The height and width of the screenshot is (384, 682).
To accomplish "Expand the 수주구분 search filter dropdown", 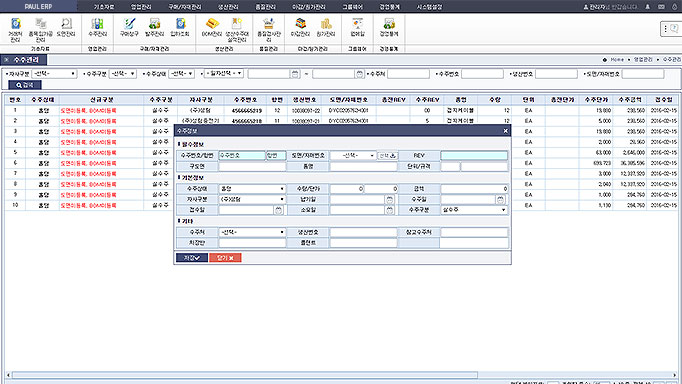I will tap(123, 74).
